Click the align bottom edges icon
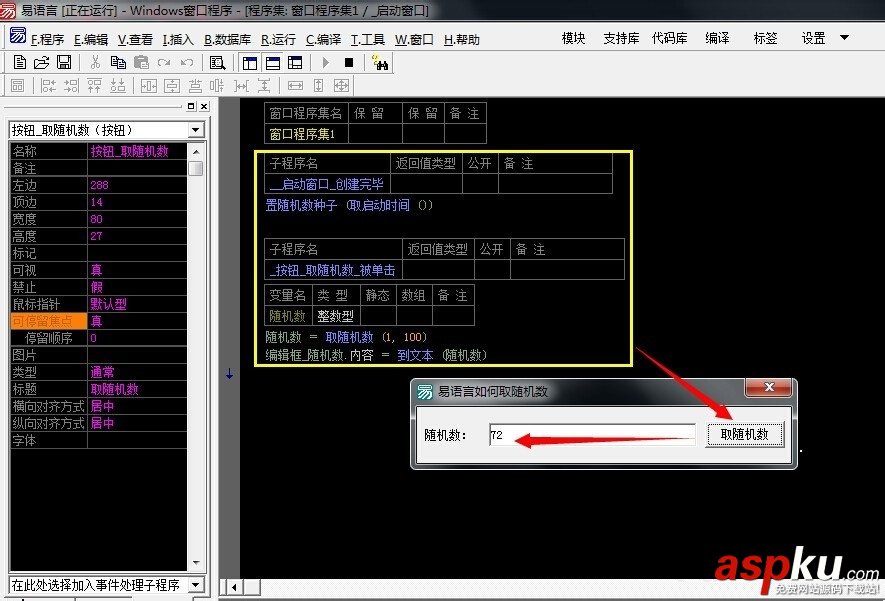Viewport: 885px width, 601px height. tap(117, 86)
